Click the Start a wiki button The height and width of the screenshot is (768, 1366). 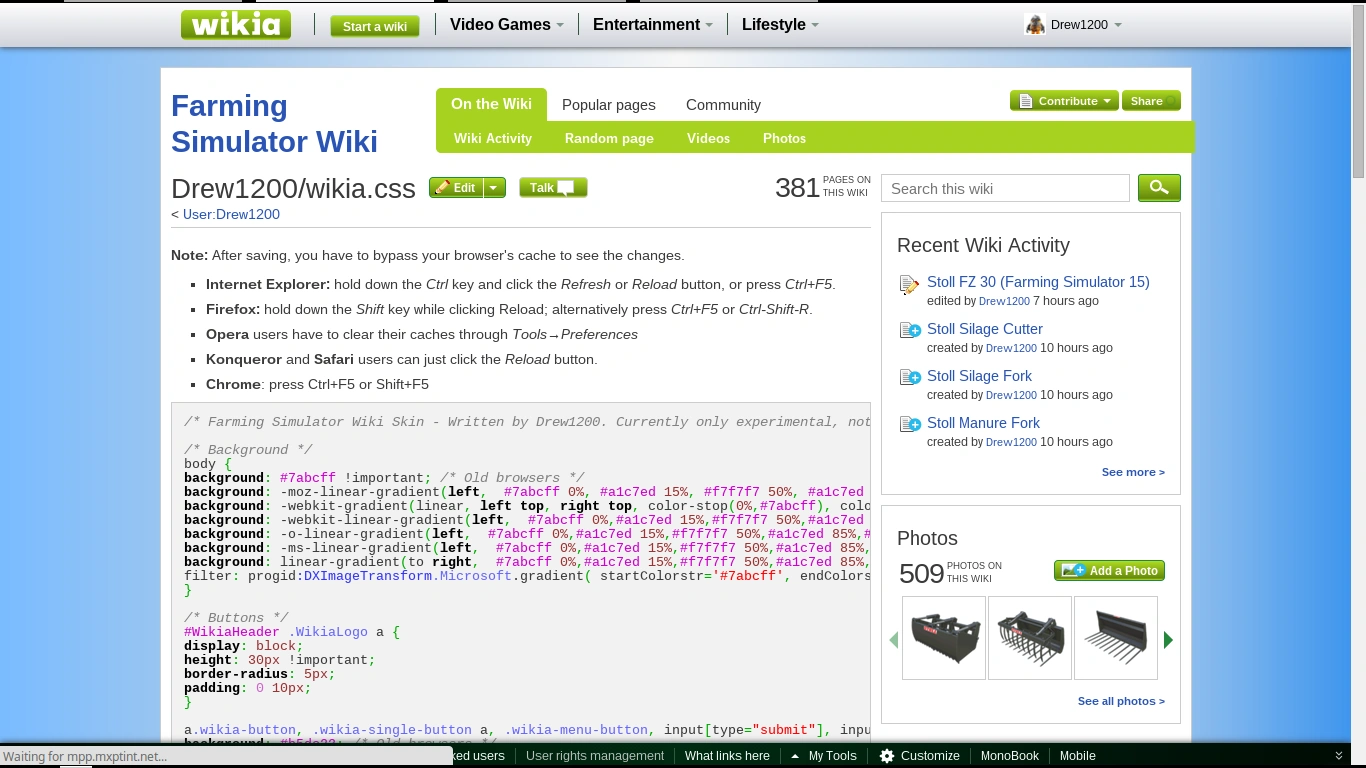[375, 26]
